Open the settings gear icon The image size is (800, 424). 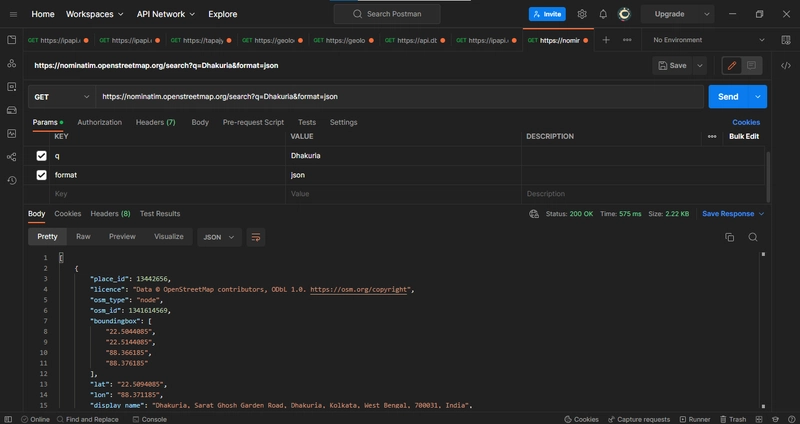pyautogui.click(x=582, y=14)
